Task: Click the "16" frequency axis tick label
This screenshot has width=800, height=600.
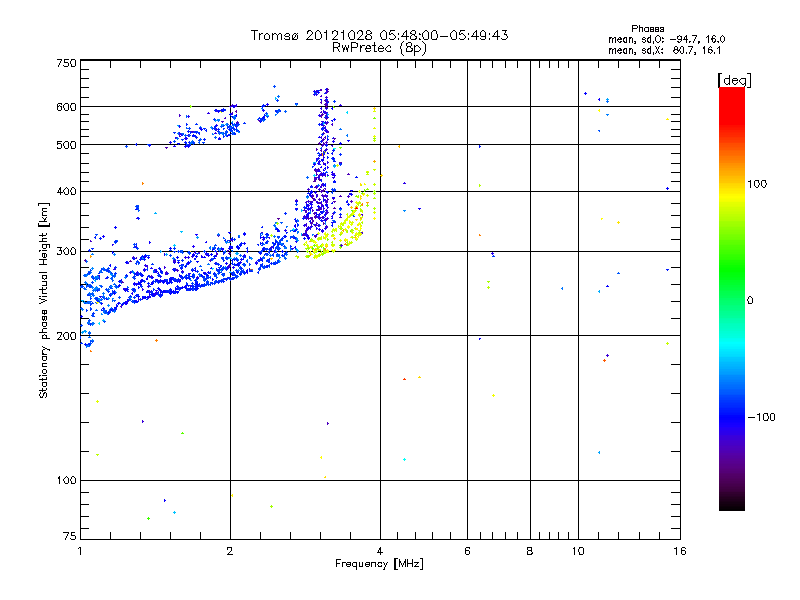Action: pyautogui.click(x=680, y=551)
